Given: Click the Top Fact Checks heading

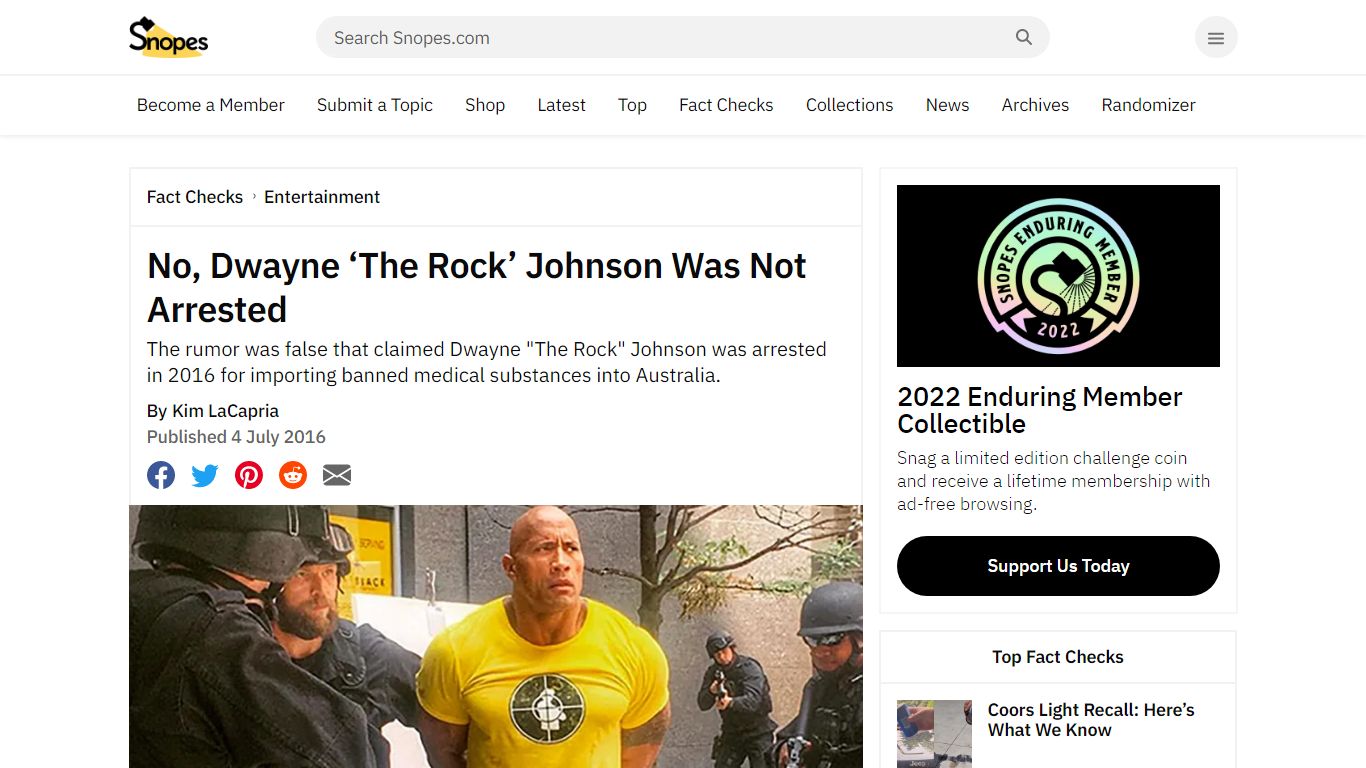Looking at the screenshot, I should [x=1058, y=657].
